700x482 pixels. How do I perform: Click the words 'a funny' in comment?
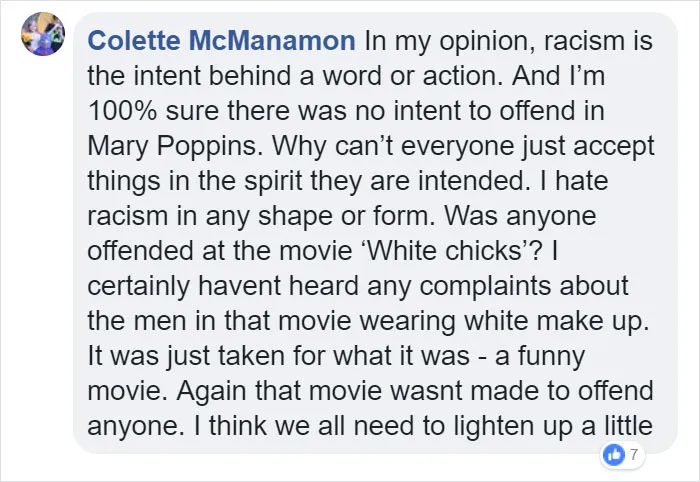pos(540,357)
